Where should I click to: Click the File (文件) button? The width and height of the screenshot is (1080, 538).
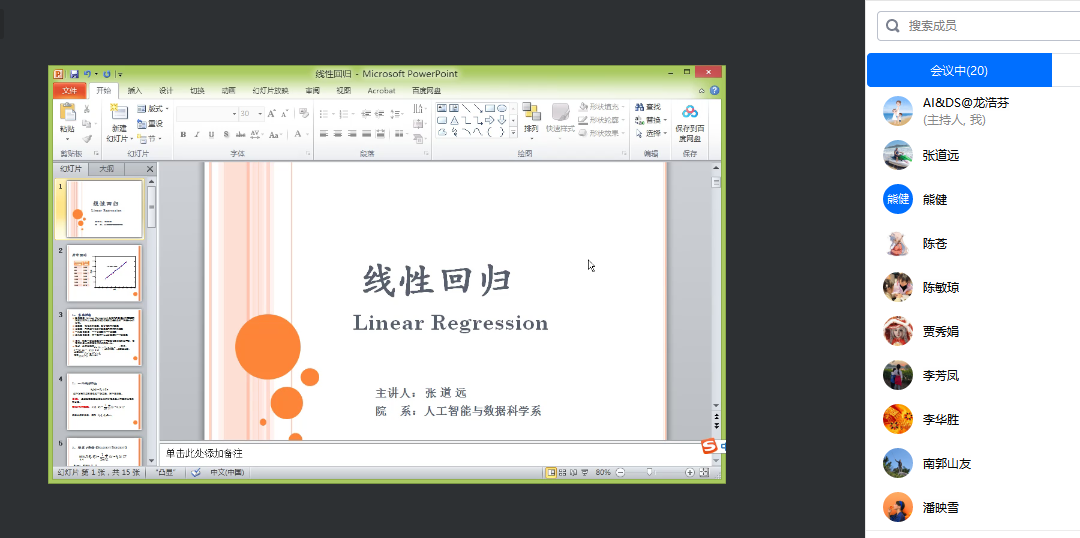[x=68, y=90]
